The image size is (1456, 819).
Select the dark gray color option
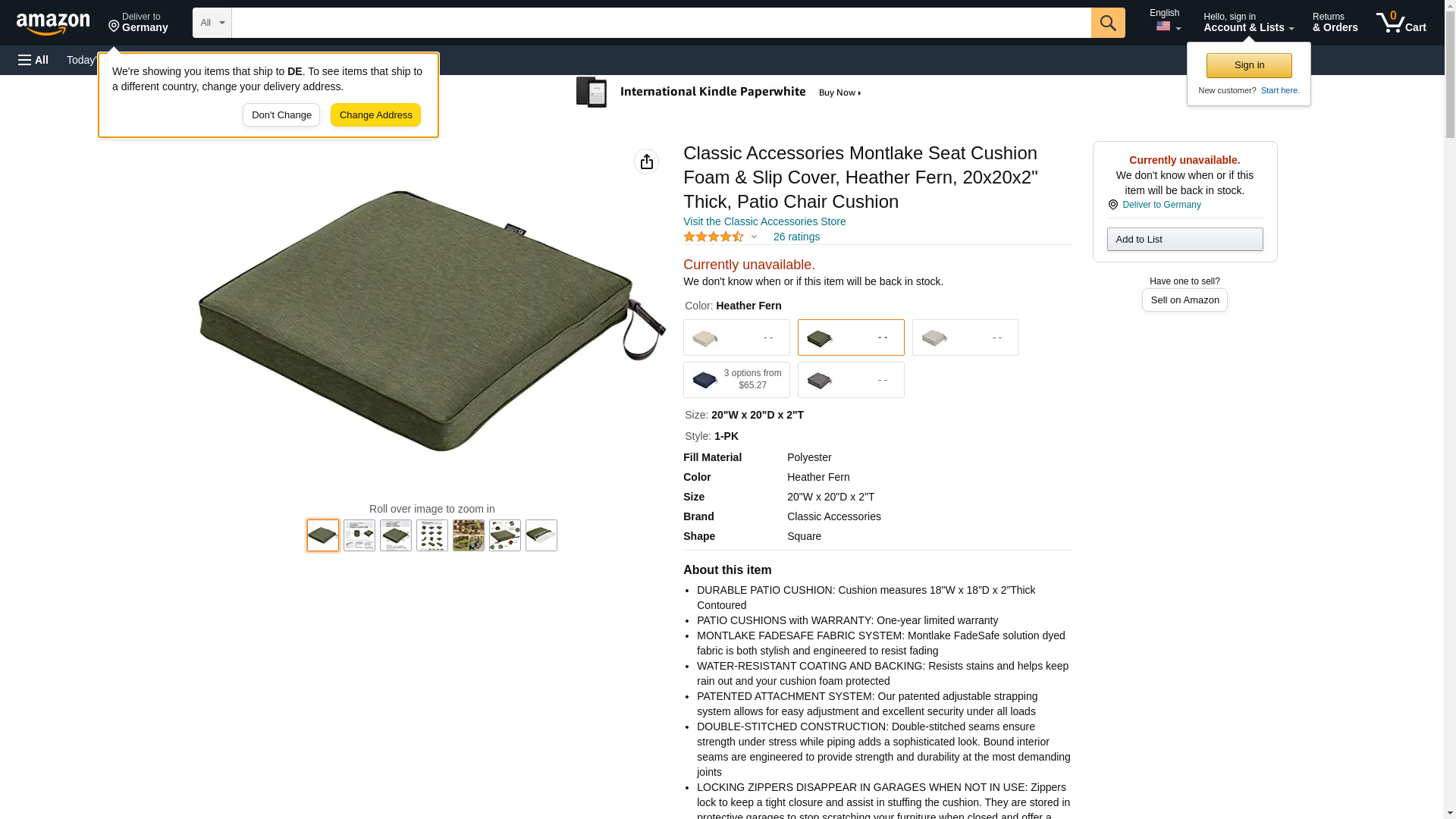851,380
